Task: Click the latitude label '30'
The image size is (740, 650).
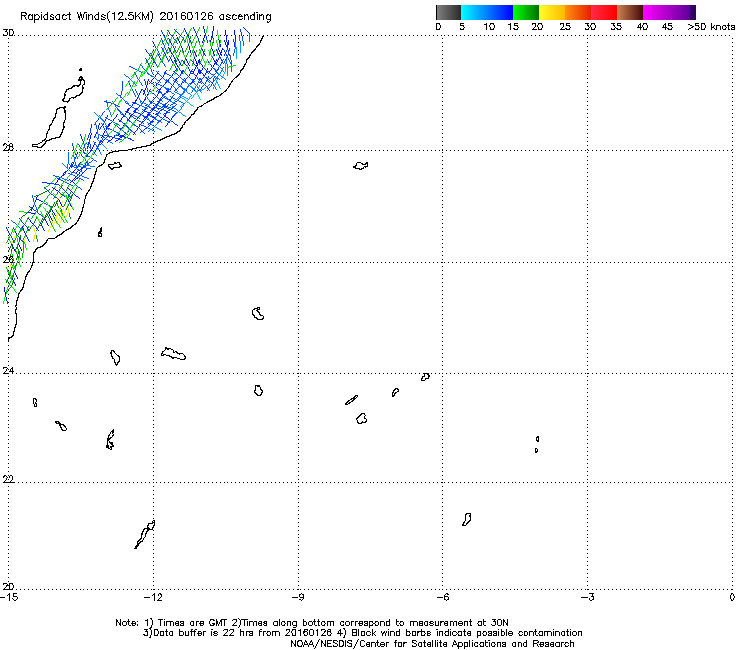Action: (x=8, y=33)
